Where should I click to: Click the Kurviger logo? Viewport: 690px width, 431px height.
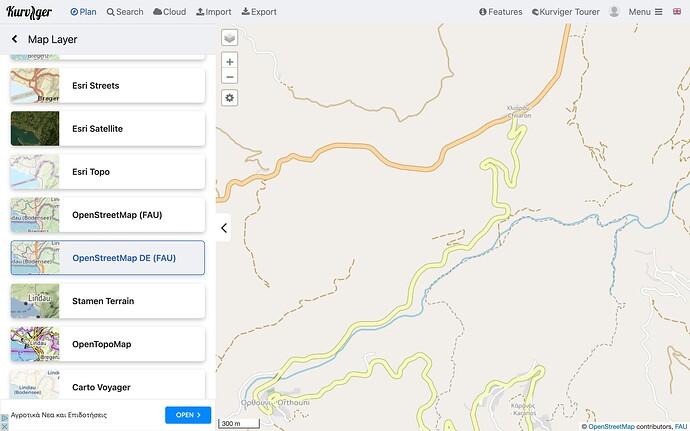coord(29,12)
